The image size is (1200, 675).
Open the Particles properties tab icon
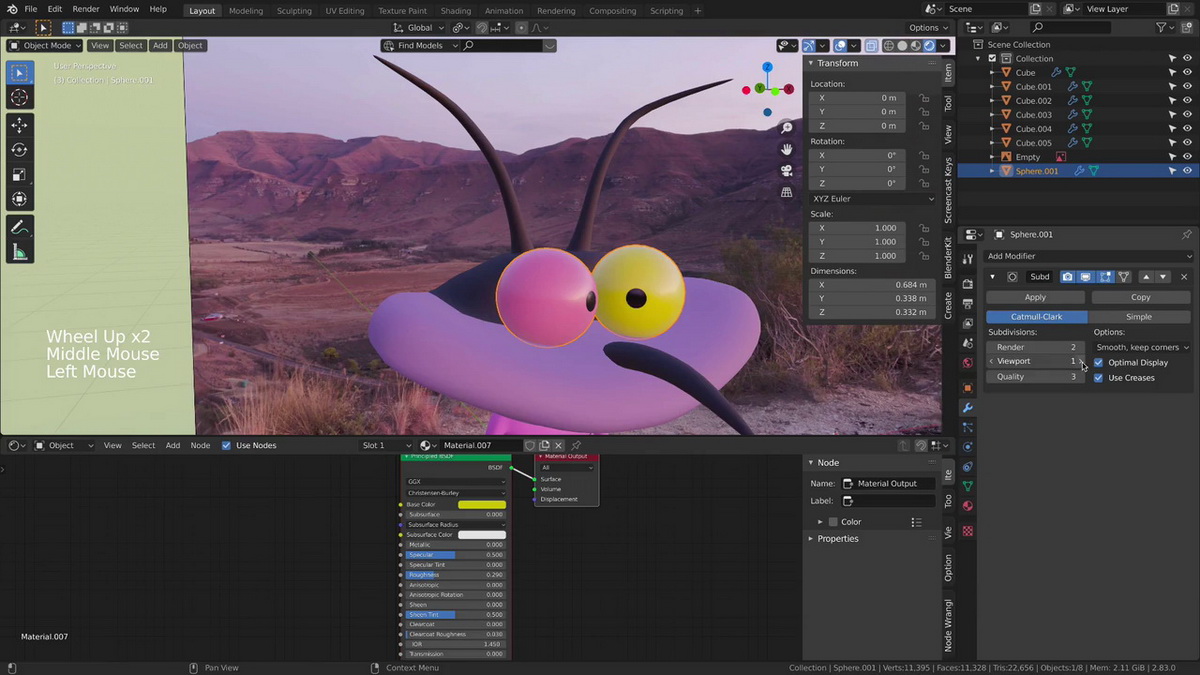tap(968, 427)
